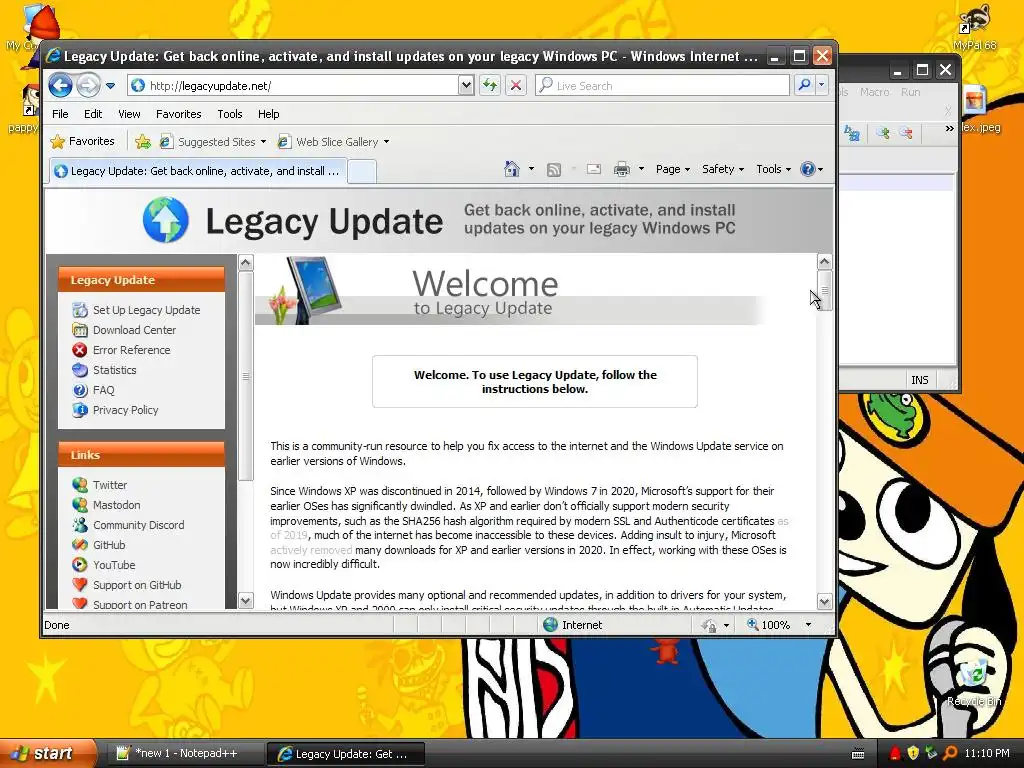The height and width of the screenshot is (768, 1024).
Task: Open Web Slice Gallery favorites item
Action: (x=333, y=142)
